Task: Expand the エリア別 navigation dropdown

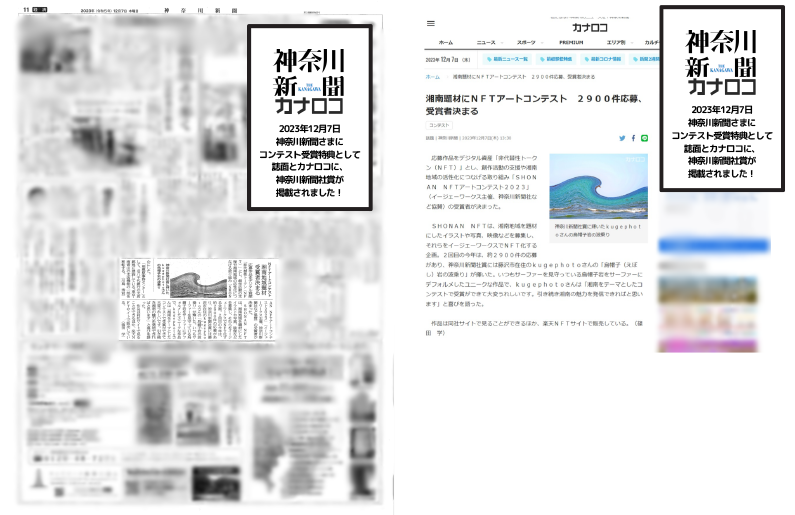Action: 619,43
